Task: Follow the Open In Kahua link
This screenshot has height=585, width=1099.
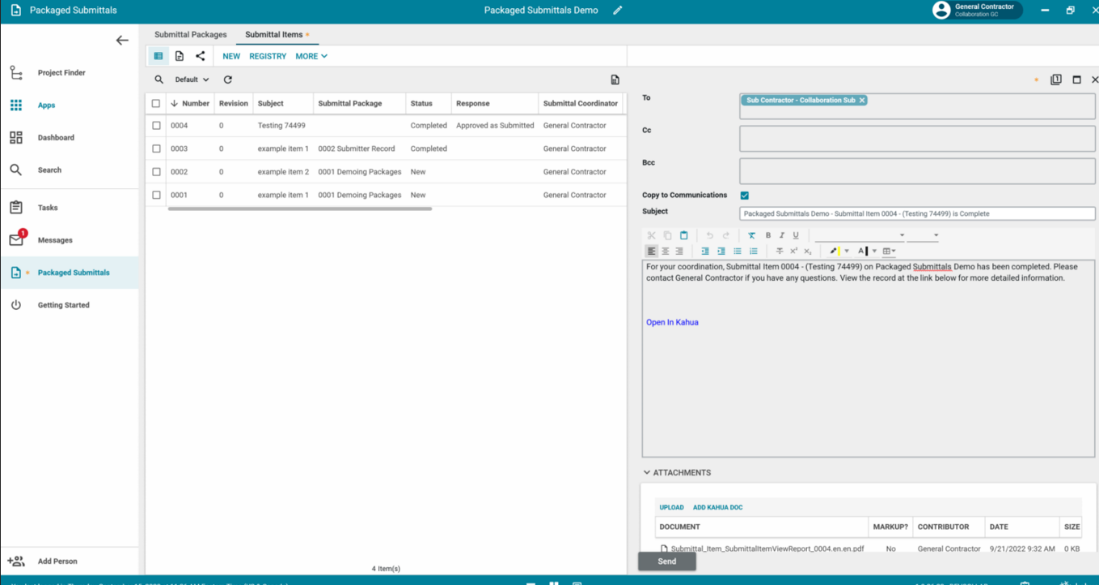Action: pyautogui.click(x=672, y=323)
